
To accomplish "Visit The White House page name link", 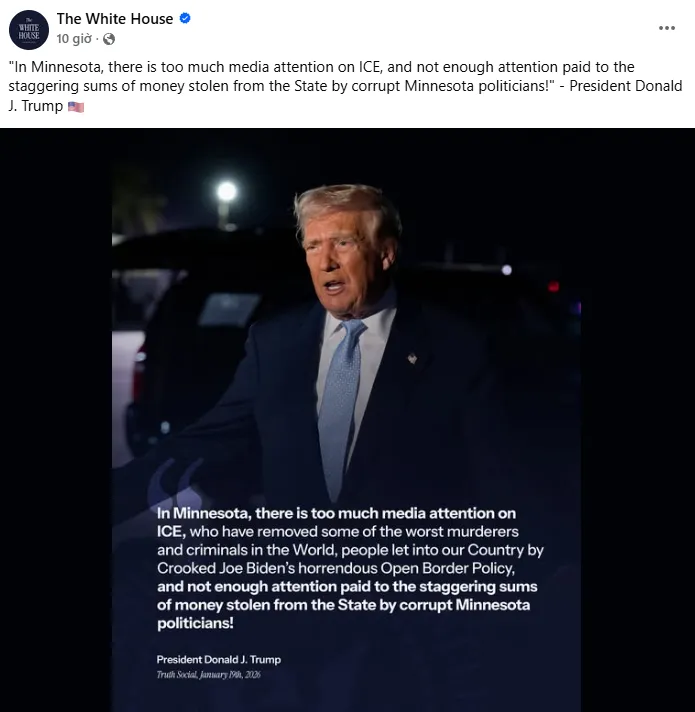I will [x=114, y=19].
